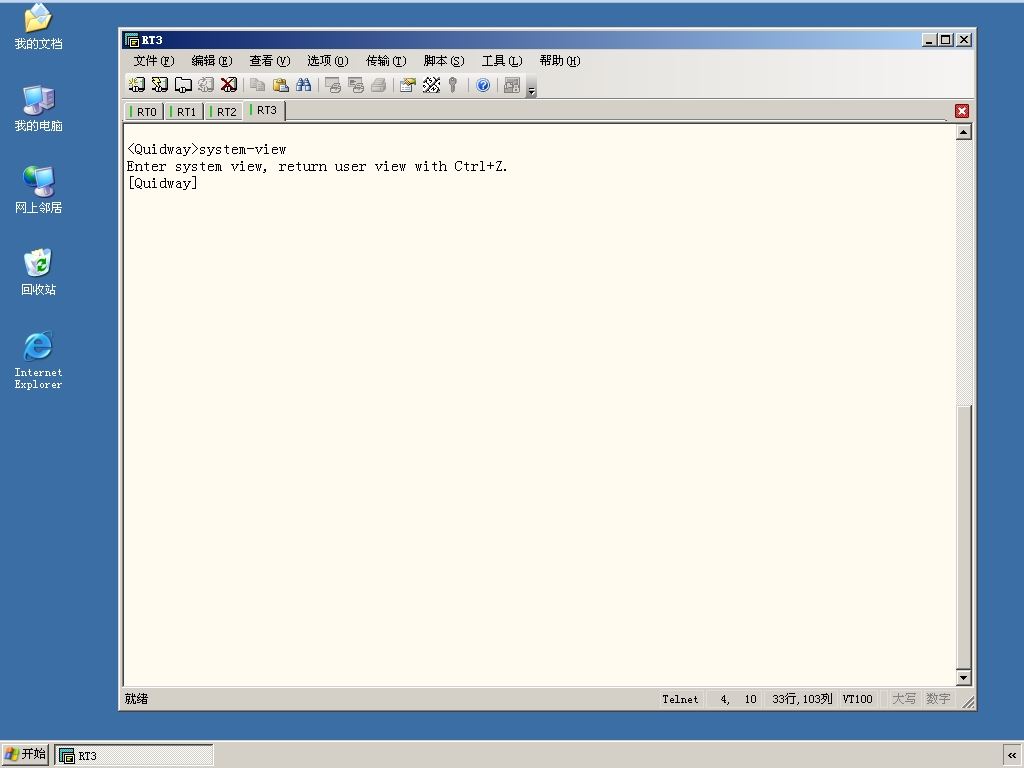This screenshot has width=1024, height=768.
Task: Click Connect in Tab folder icon
Action: point(183,85)
